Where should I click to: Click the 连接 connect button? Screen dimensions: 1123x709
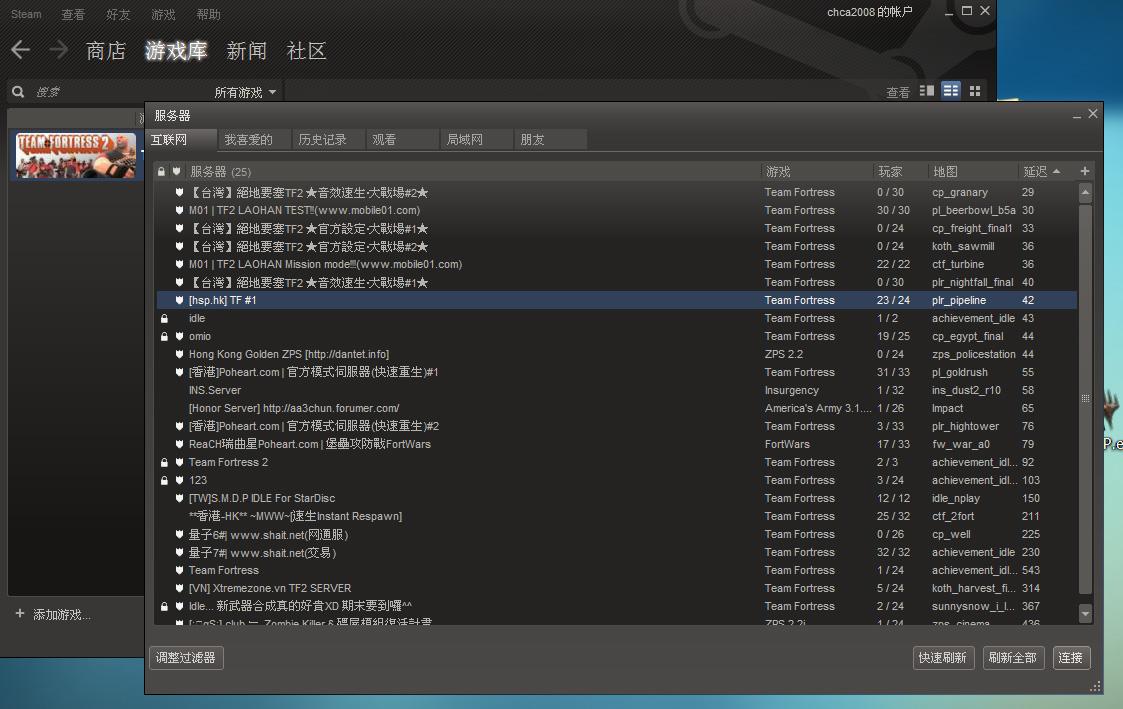(x=1071, y=657)
